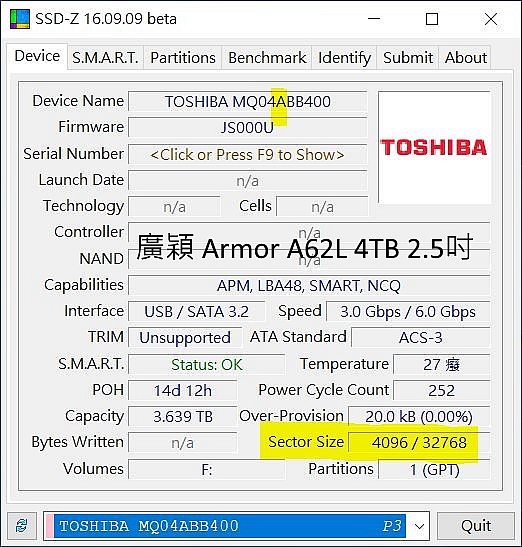The image size is (522, 547).
Task: Minimize the SSD-Z window
Action: coord(374,19)
